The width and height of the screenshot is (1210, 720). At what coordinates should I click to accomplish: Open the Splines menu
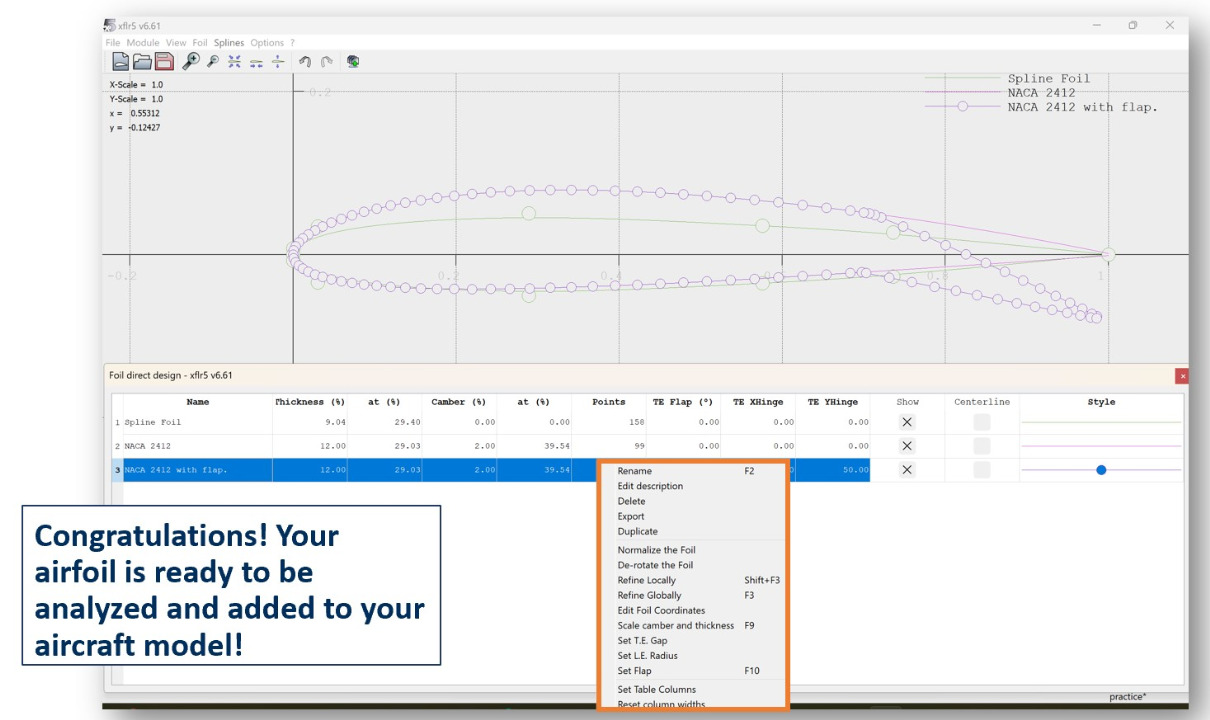coord(229,43)
